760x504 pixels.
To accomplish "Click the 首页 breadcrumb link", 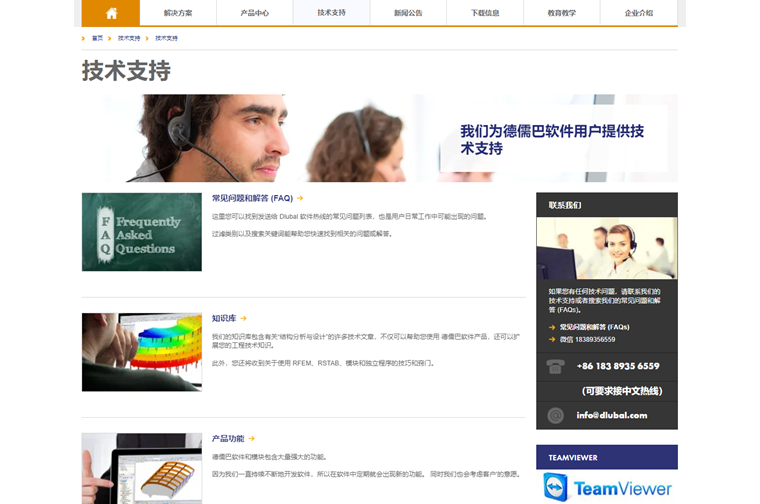I will click(x=97, y=38).
